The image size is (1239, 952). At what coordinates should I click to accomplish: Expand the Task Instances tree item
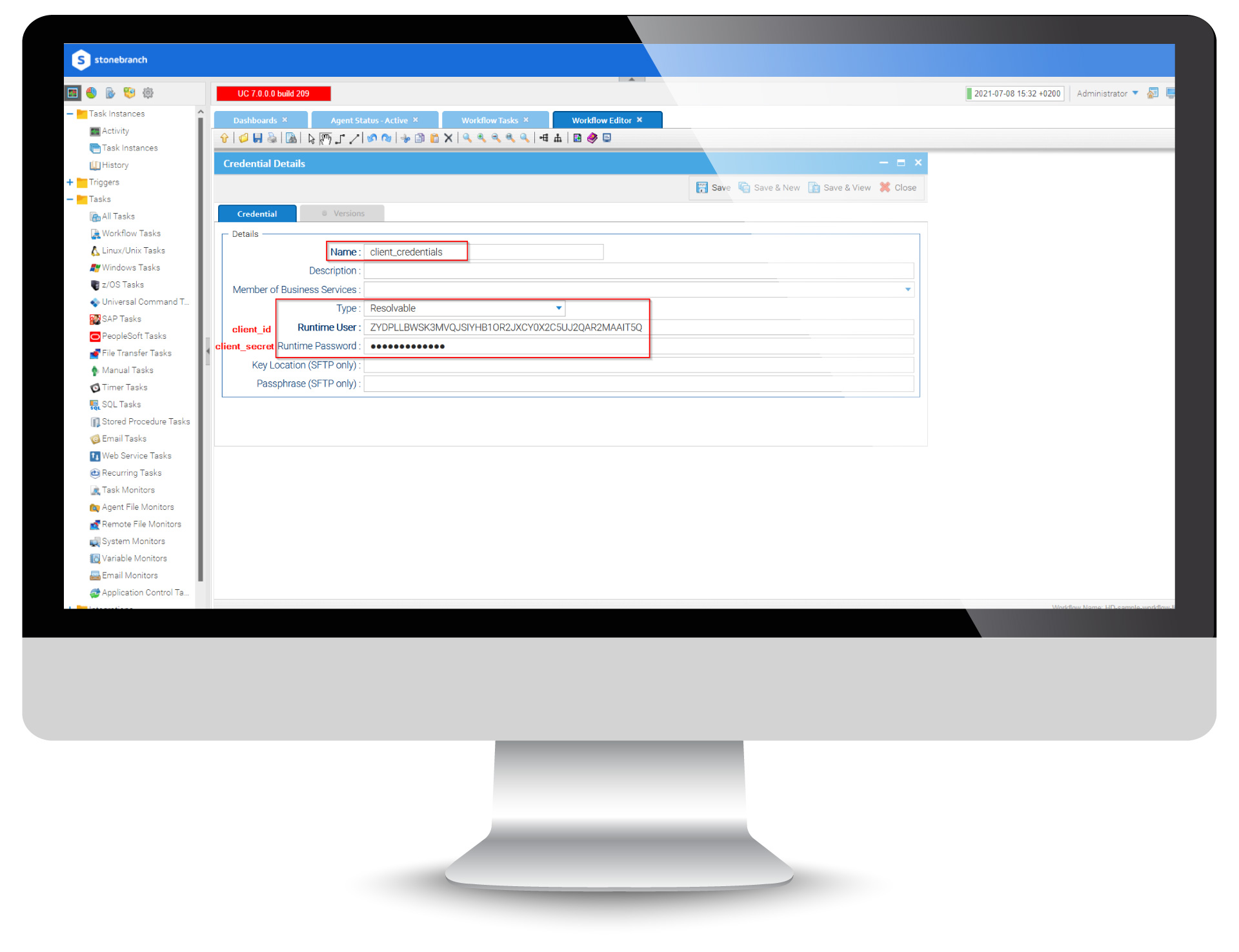click(71, 113)
